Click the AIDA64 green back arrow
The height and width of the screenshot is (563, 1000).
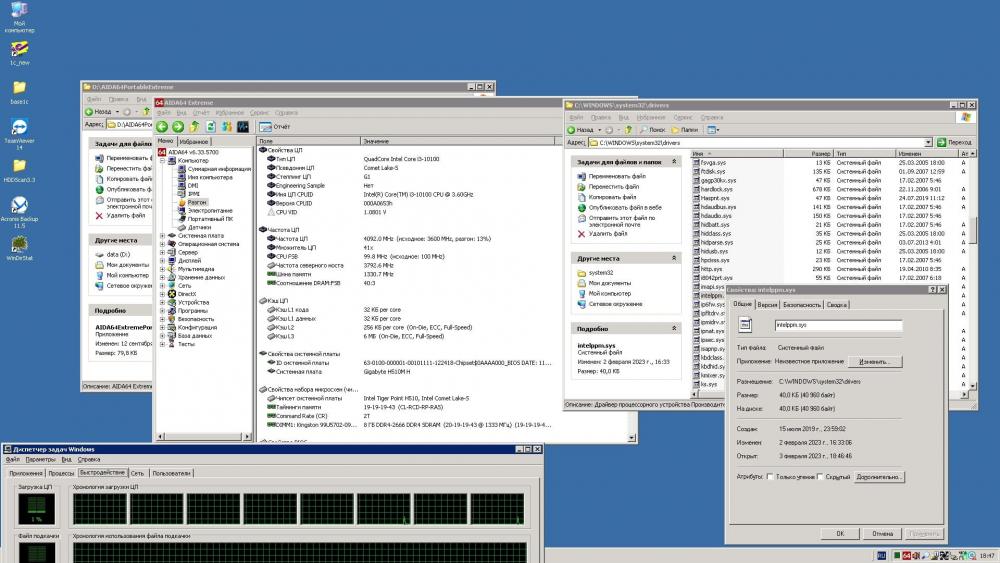162,127
